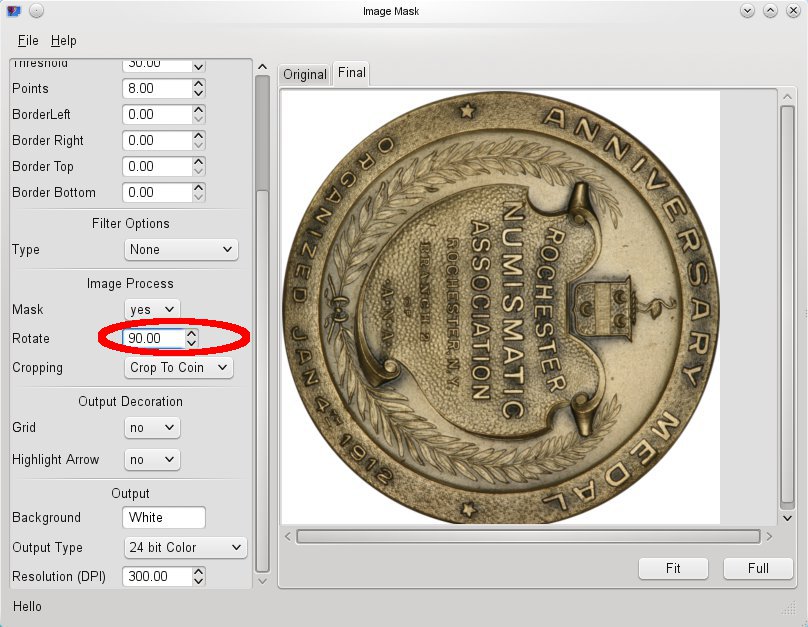Click the BorderLeft value field

157,114
